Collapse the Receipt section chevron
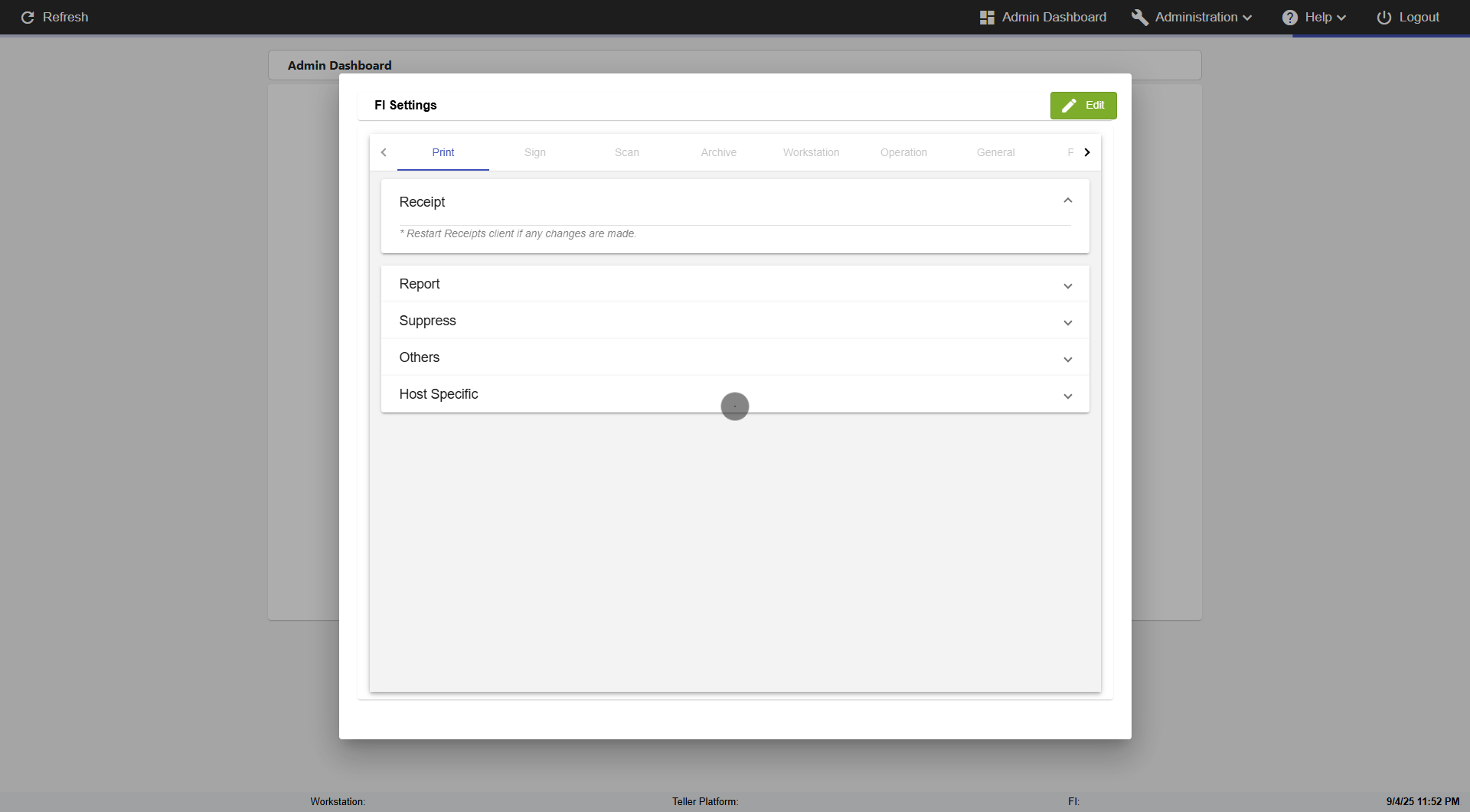The width and height of the screenshot is (1470, 812). pyautogui.click(x=1068, y=201)
